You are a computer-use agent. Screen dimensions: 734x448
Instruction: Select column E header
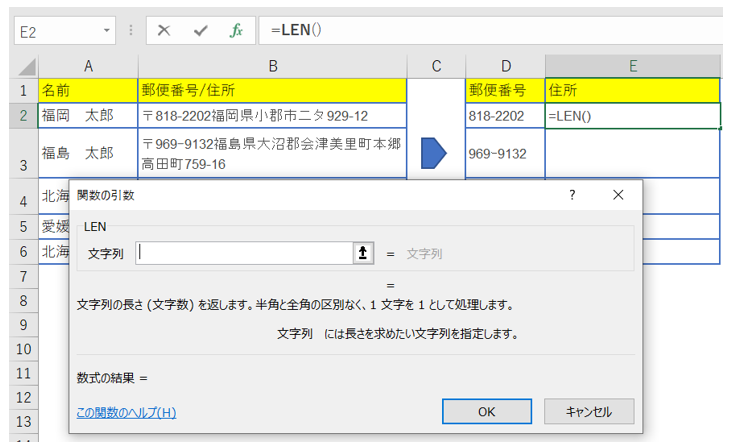pyautogui.click(x=632, y=66)
